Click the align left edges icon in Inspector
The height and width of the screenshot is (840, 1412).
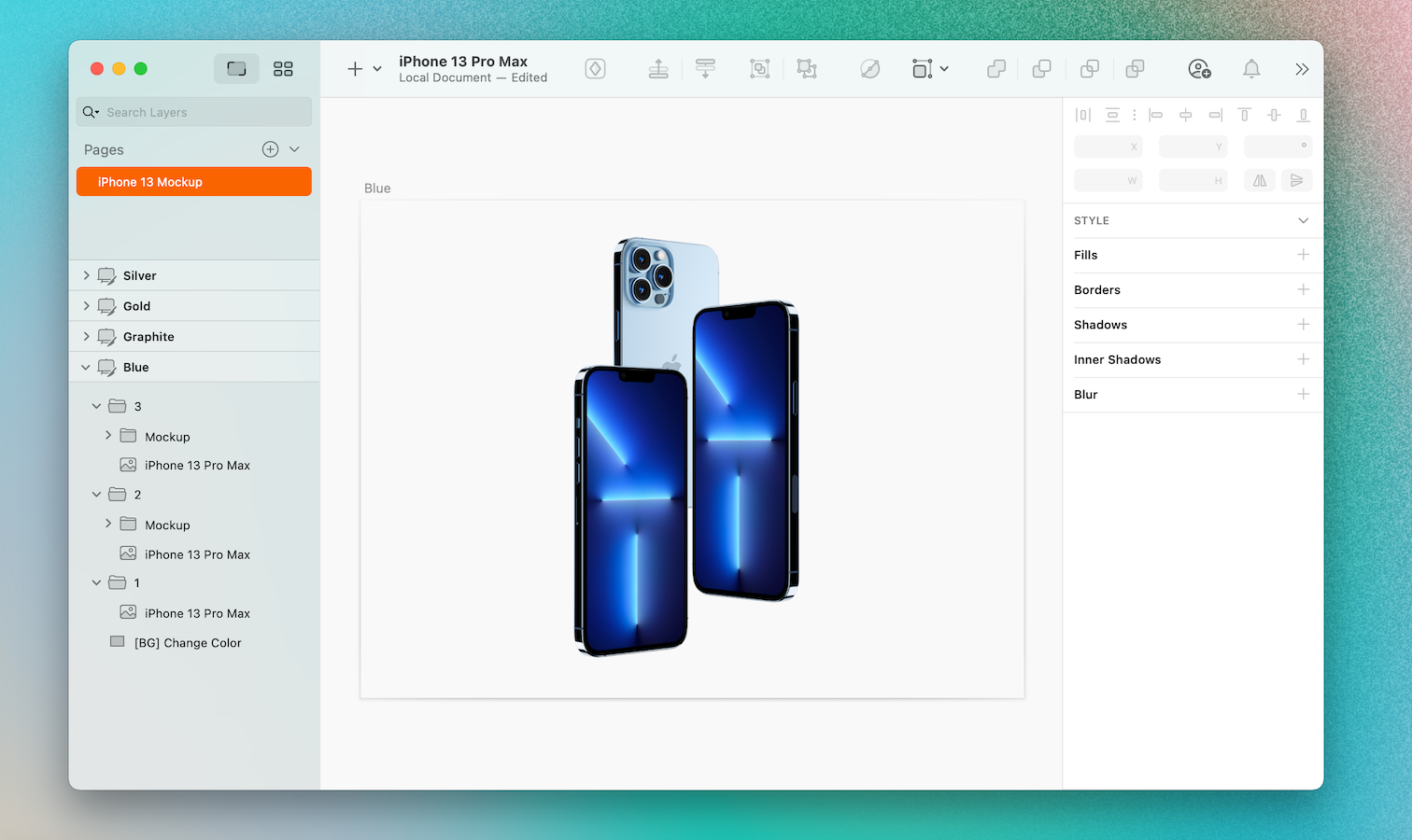point(1156,115)
